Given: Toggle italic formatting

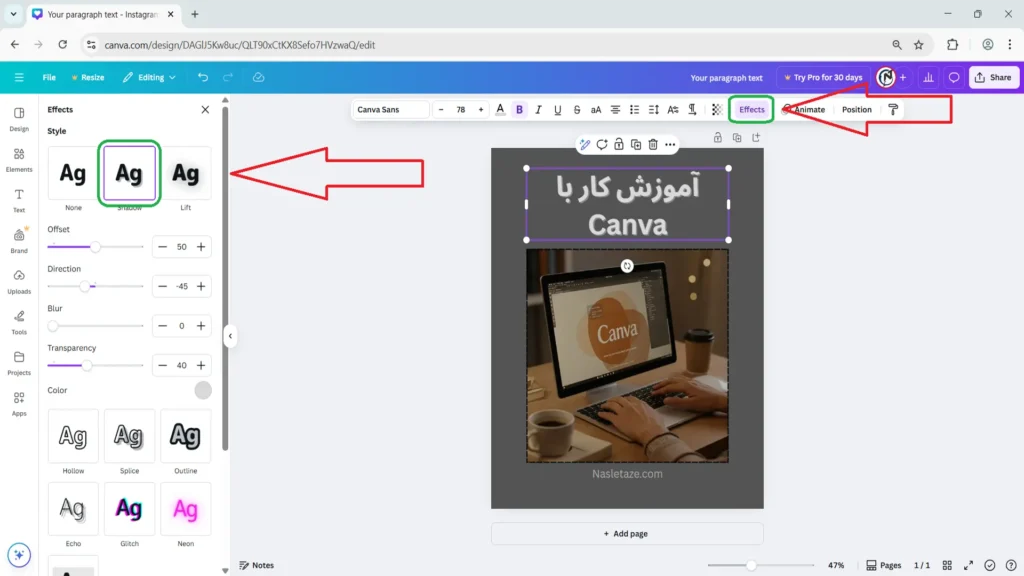Looking at the screenshot, I should coord(538,110).
